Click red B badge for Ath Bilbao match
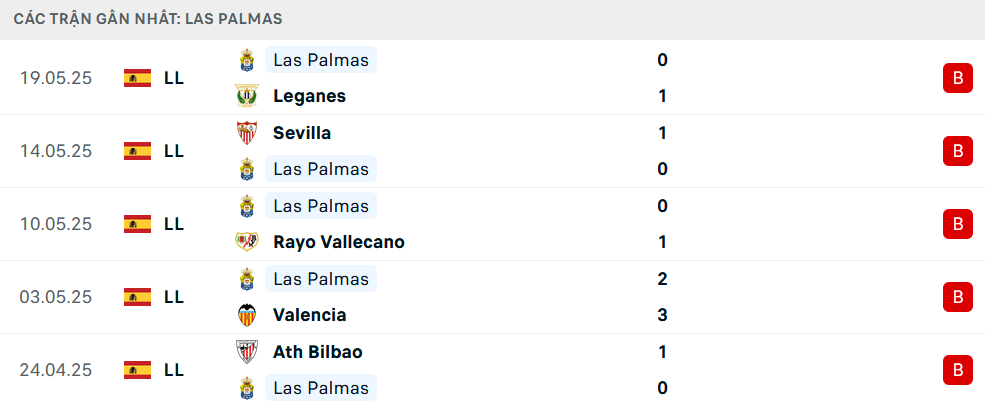The height and width of the screenshot is (405, 985). click(957, 370)
